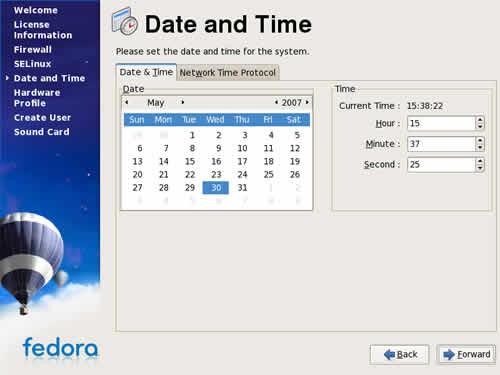Decrease year before 2007
This screenshot has width=500, height=375.
coord(276,102)
